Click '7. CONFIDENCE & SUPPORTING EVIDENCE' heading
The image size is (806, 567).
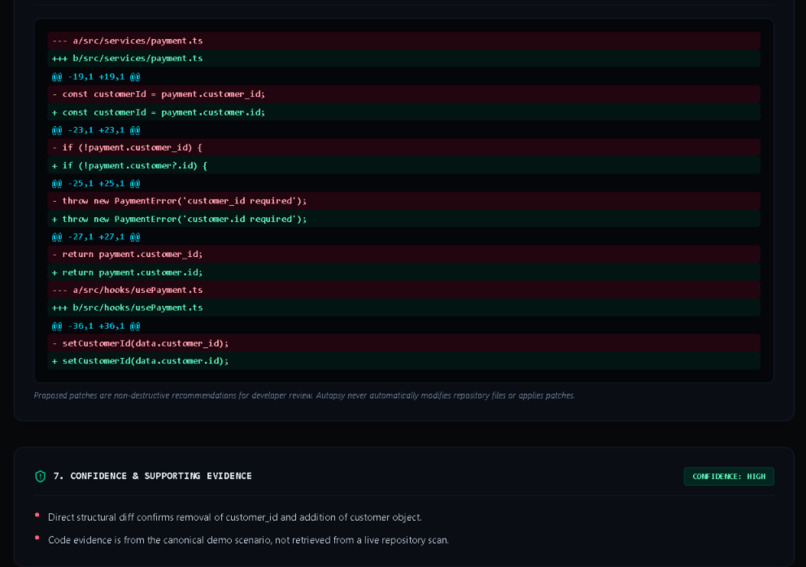[x=153, y=476]
